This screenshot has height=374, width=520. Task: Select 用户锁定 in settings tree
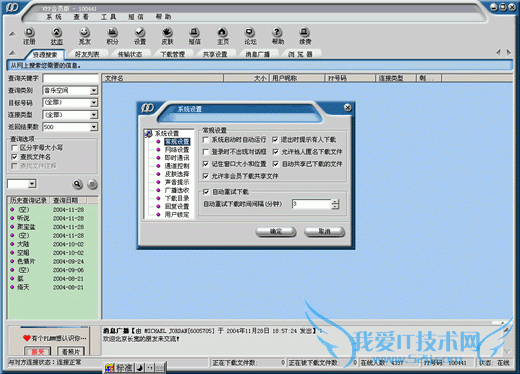[x=177, y=215]
